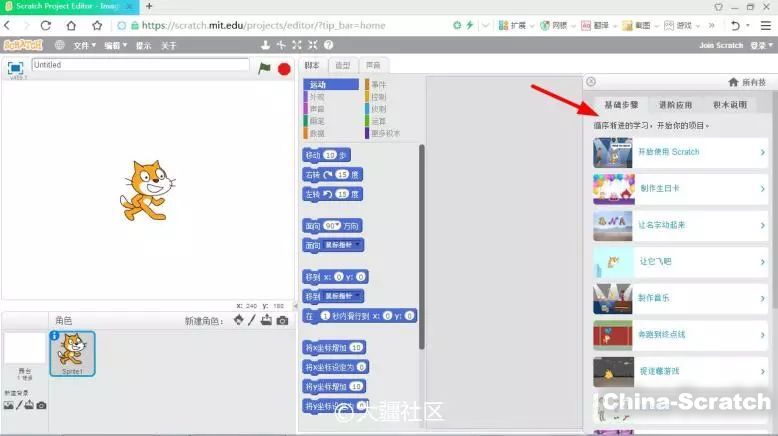
Task: Open the language globe menu
Action: click(x=60, y=45)
